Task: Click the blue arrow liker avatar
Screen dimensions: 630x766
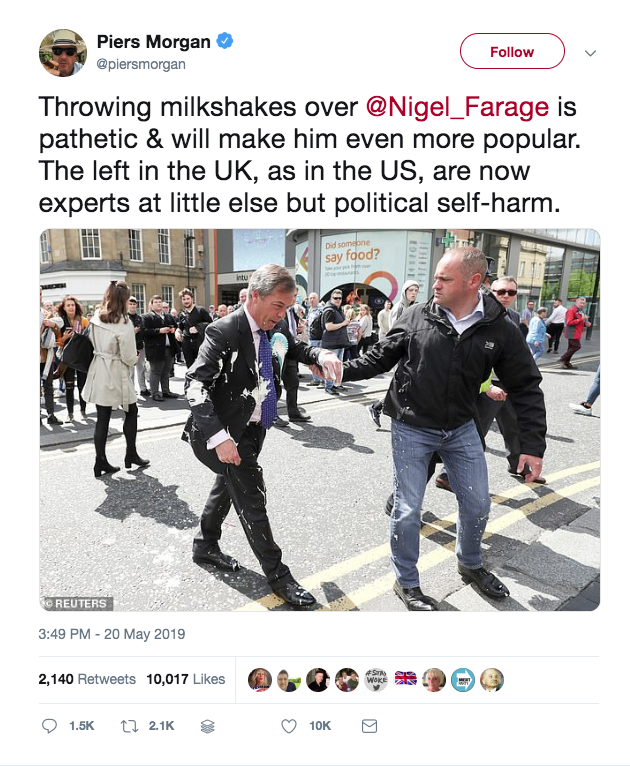Action: tap(462, 679)
